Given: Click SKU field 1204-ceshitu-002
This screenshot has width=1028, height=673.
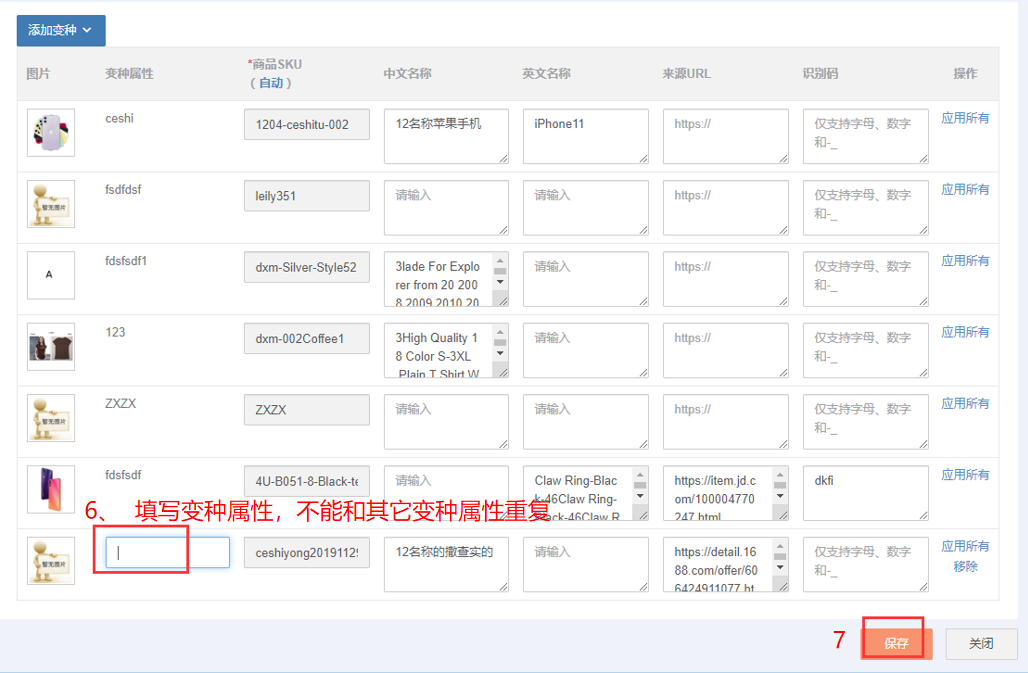Looking at the screenshot, I should (307, 125).
